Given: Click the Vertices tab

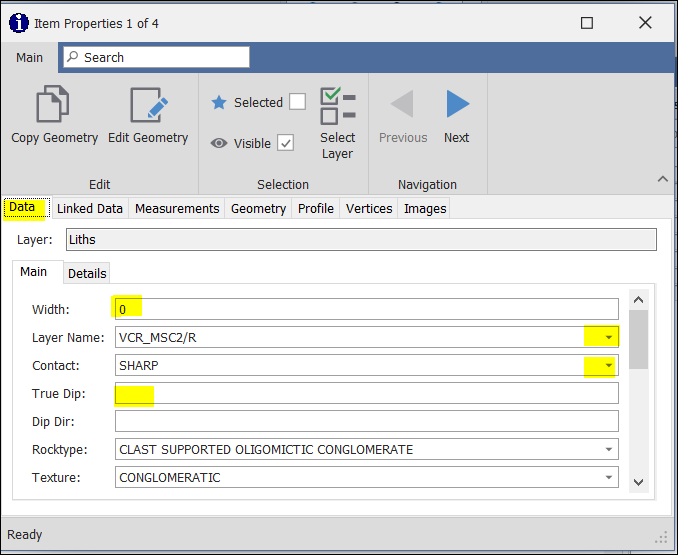Looking at the screenshot, I should tap(368, 208).
